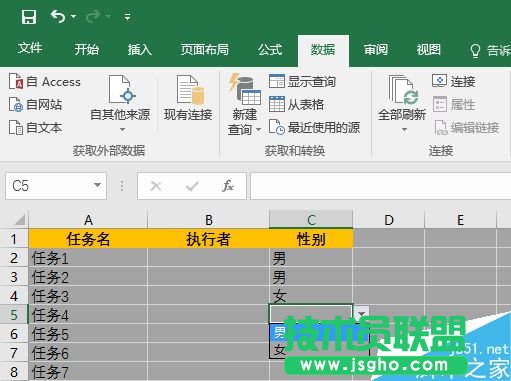Image resolution: width=511 pixels, height=381 pixels.
Task: Import data using 自文本
Action: (x=35, y=128)
